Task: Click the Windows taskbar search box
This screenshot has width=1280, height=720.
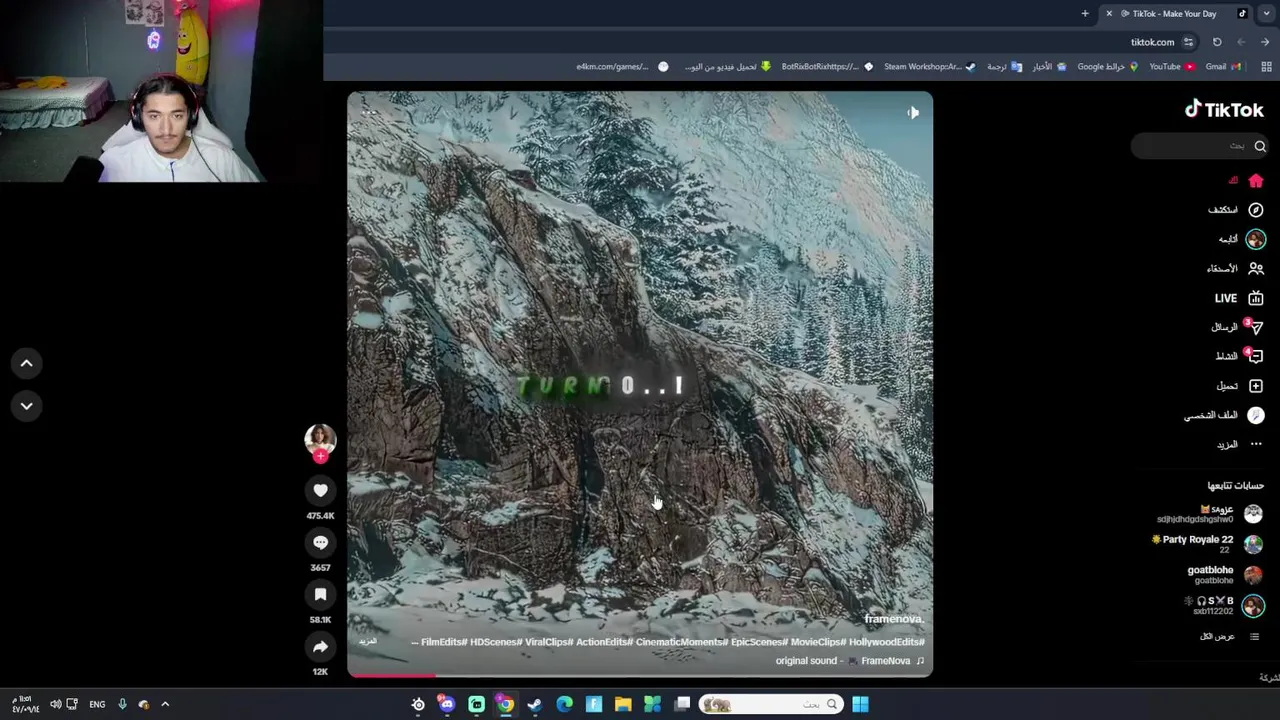Action: click(771, 705)
